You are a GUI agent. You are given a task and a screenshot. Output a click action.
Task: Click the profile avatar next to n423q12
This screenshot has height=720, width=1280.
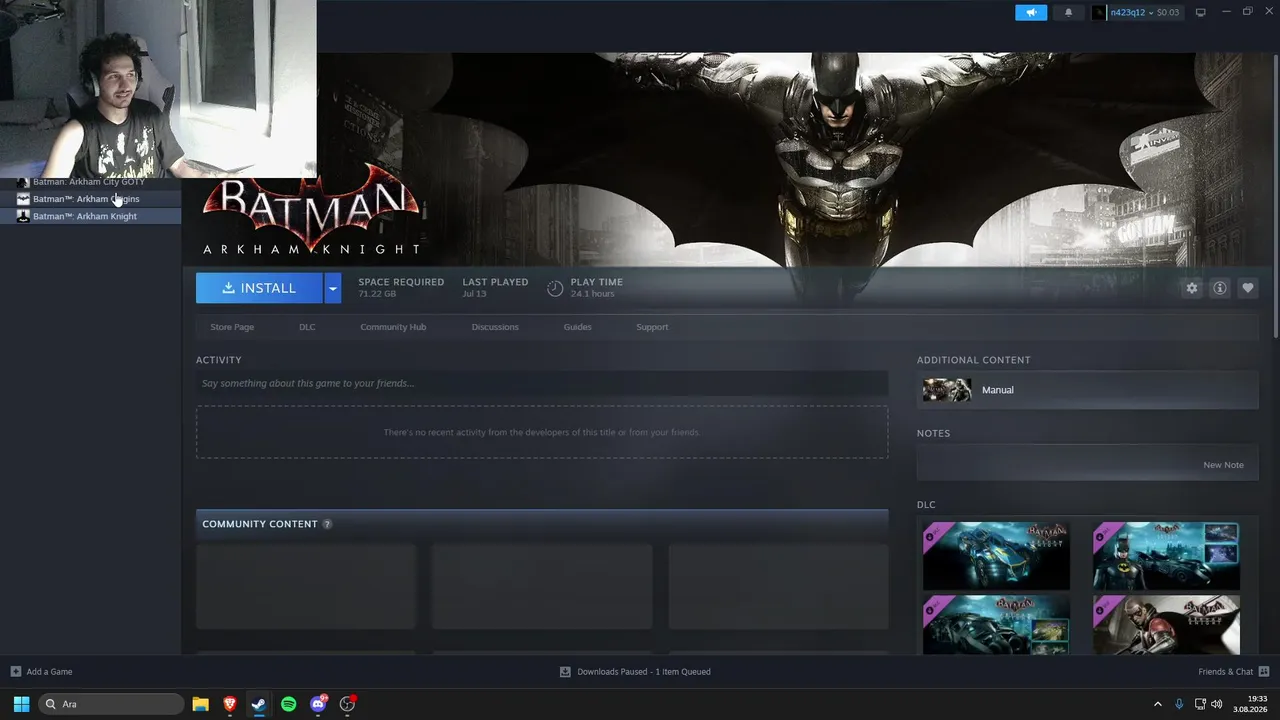coord(1099,12)
